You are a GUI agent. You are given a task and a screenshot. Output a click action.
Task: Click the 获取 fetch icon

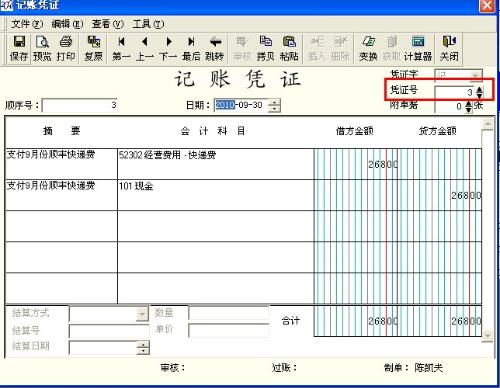pyautogui.click(x=391, y=49)
